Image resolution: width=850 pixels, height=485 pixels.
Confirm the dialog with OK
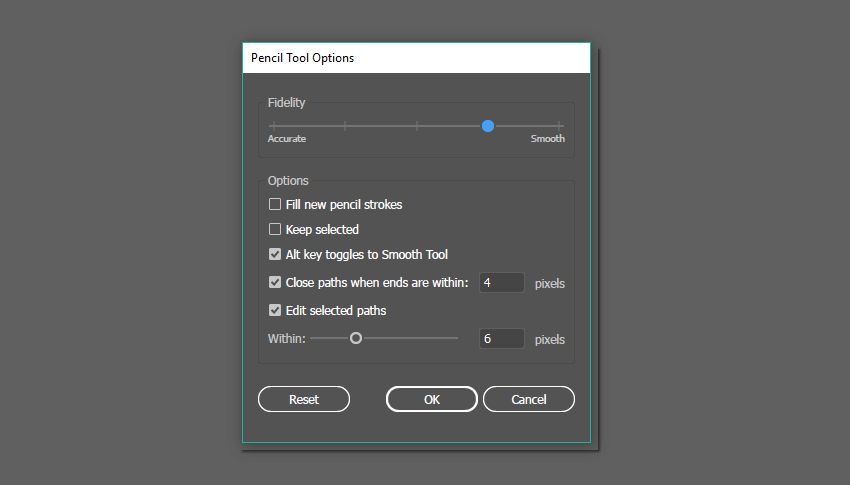(x=431, y=399)
